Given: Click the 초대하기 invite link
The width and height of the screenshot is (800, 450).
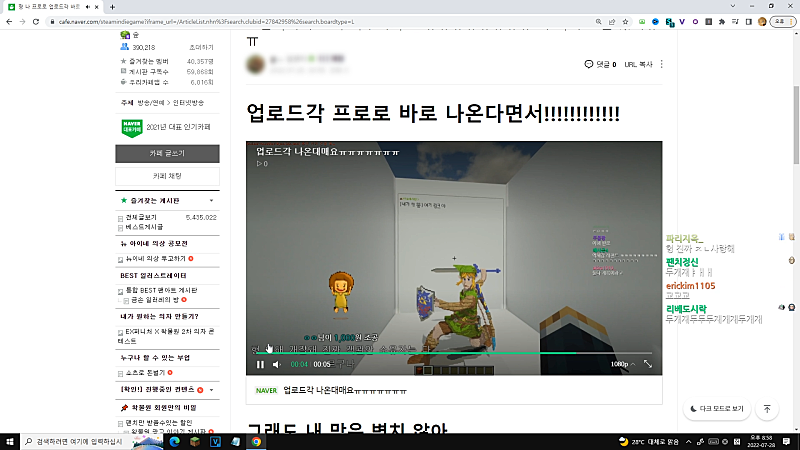Looking at the screenshot, I should tap(202, 47).
